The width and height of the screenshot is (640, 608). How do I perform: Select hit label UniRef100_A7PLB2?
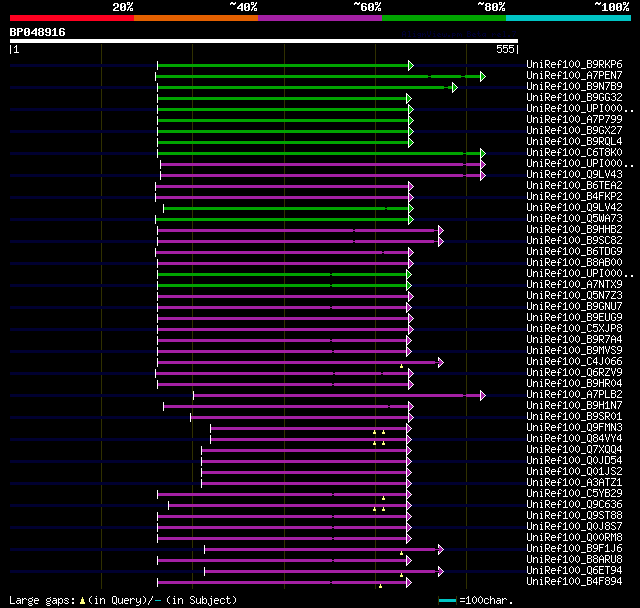tap(574, 395)
